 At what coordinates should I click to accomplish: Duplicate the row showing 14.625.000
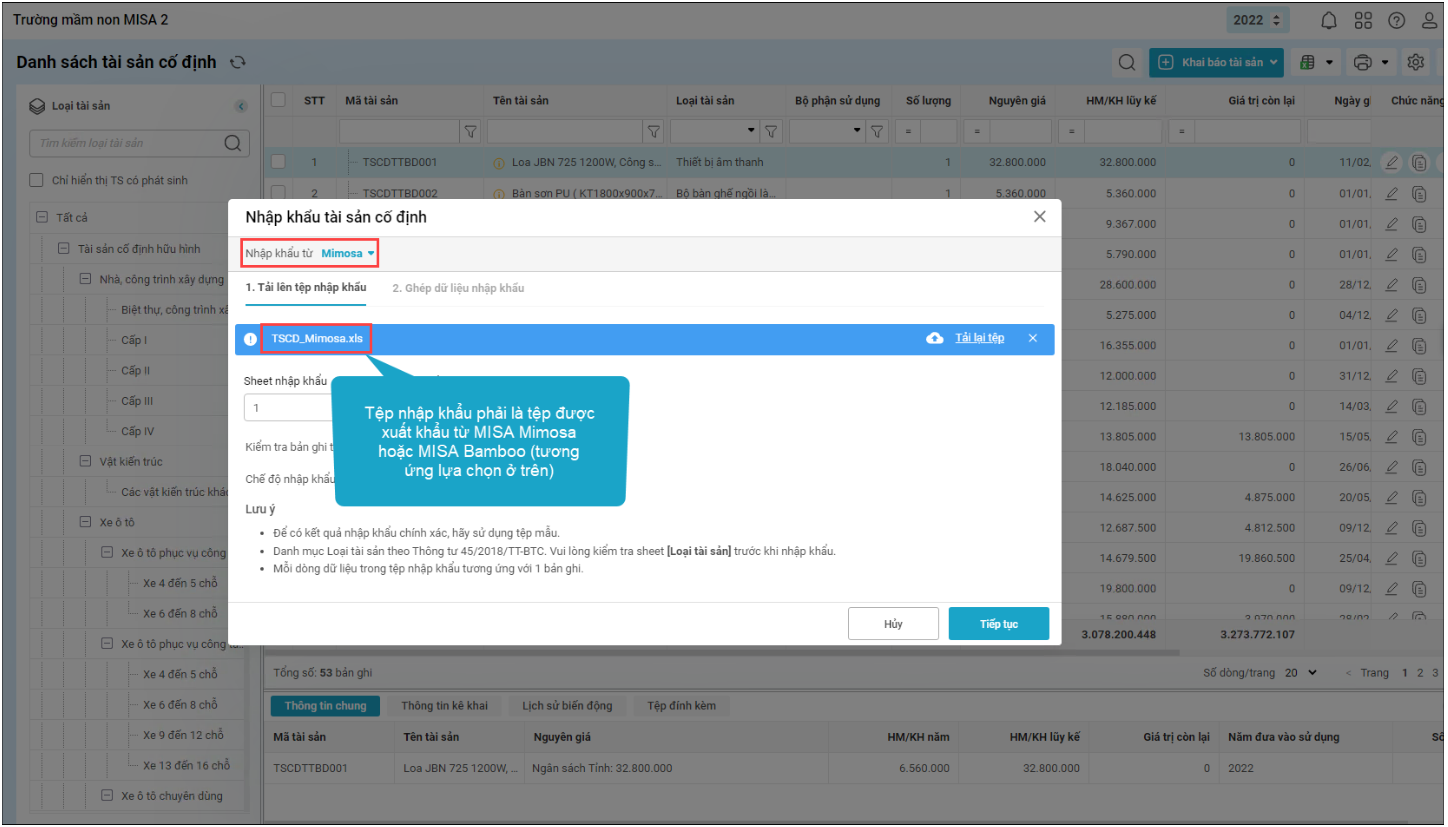click(1419, 497)
